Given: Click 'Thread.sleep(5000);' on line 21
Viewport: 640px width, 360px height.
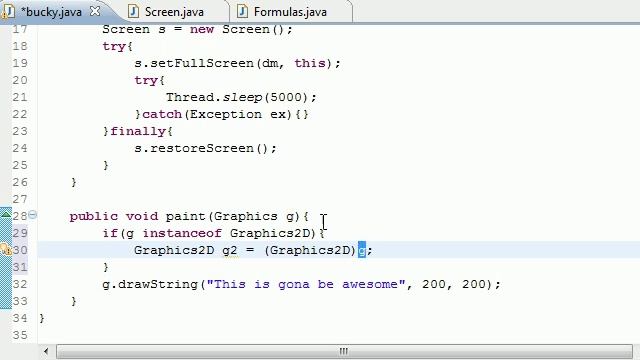Looking at the screenshot, I should 241,97.
